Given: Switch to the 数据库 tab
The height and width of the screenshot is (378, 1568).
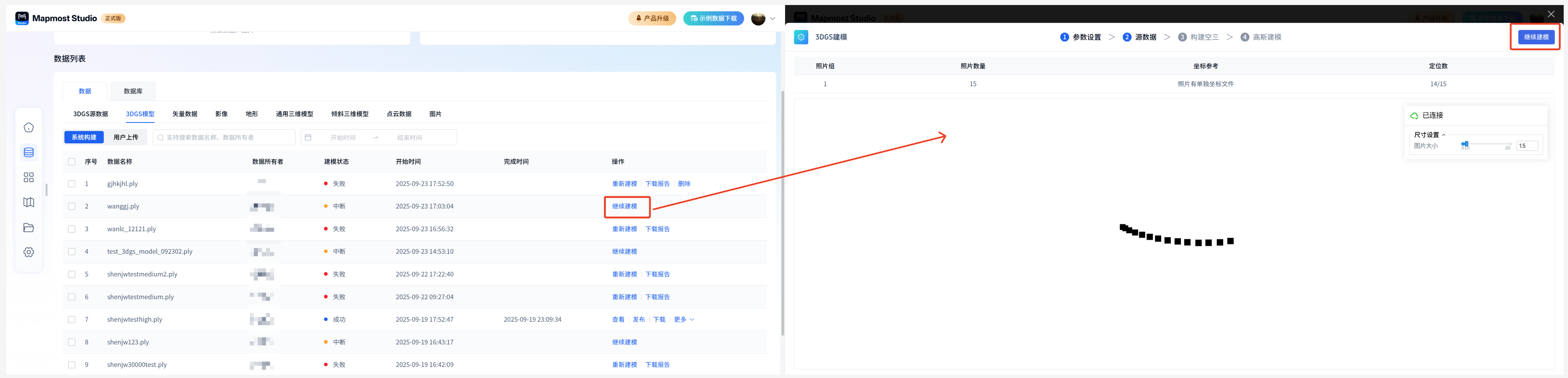Looking at the screenshot, I should (133, 91).
